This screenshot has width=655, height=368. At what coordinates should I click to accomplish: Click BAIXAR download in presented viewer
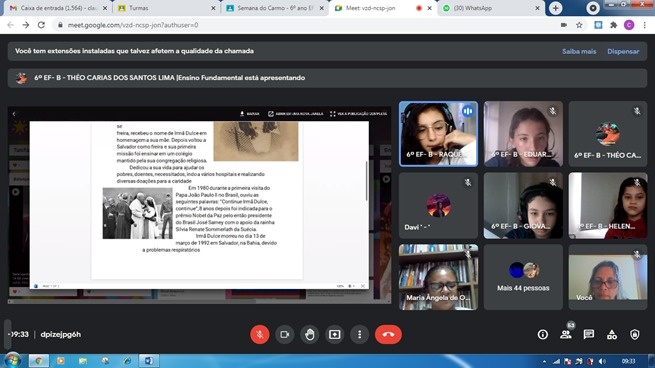[x=249, y=114]
